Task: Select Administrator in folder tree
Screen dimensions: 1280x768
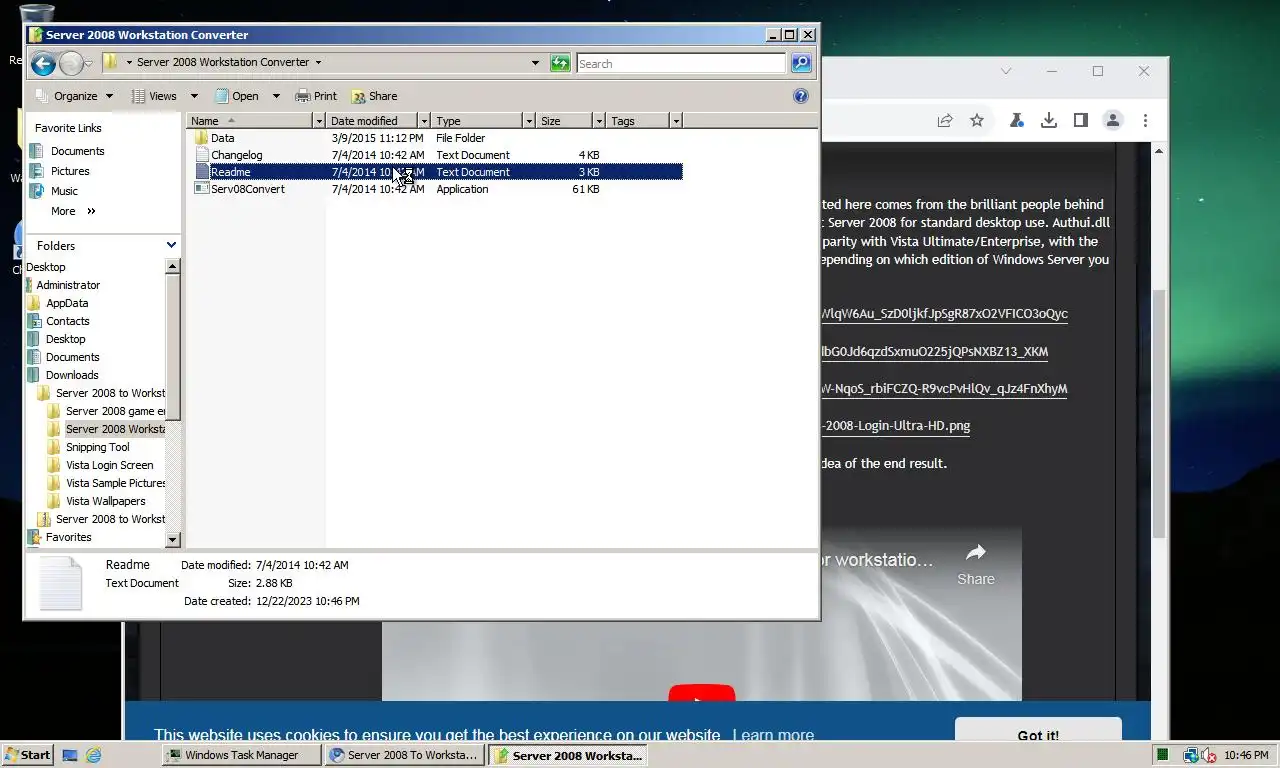Action: click(x=68, y=285)
